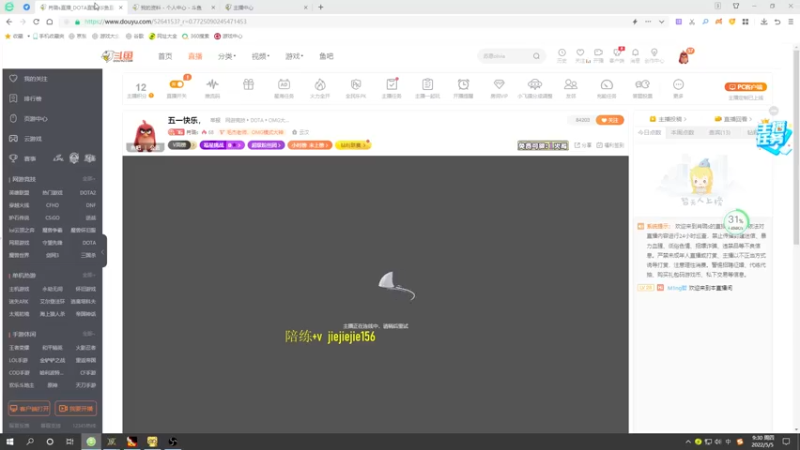The image size is (800, 450).
Task: Open the taskbar notification center icon
Action: point(786,442)
